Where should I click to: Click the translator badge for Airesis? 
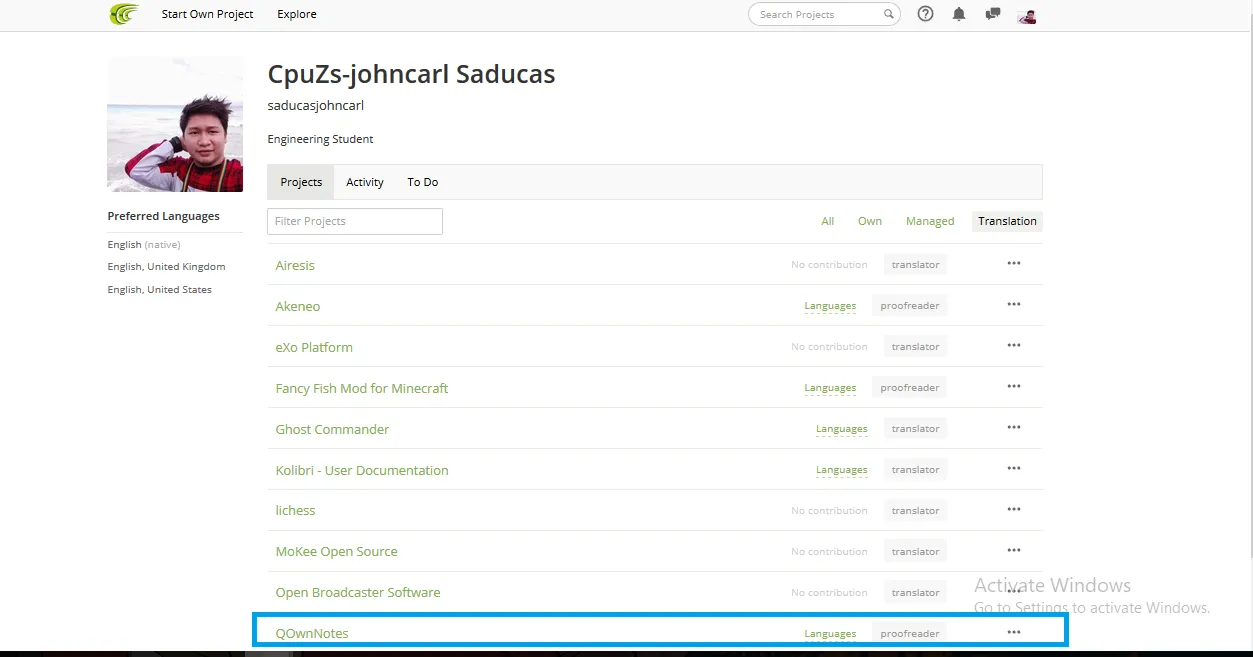[915, 265]
